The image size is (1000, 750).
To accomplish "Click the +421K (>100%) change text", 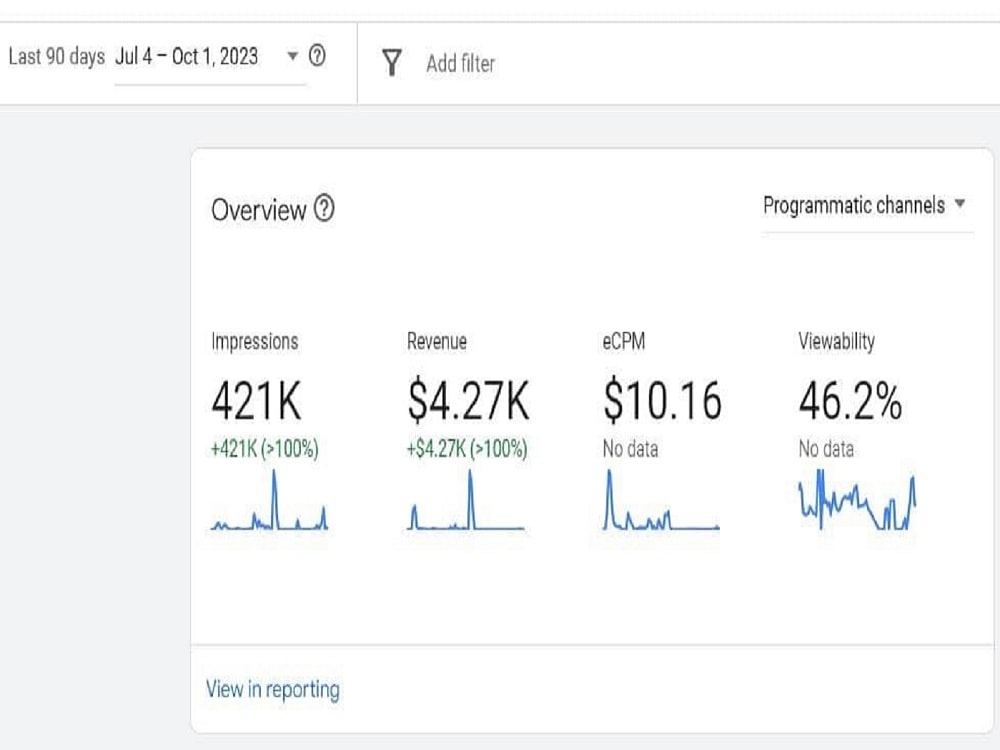I will click(x=265, y=449).
